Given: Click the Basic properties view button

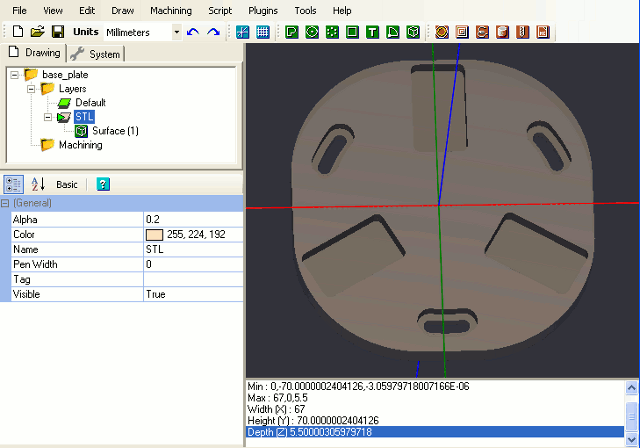Looking at the screenshot, I should tap(67, 184).
